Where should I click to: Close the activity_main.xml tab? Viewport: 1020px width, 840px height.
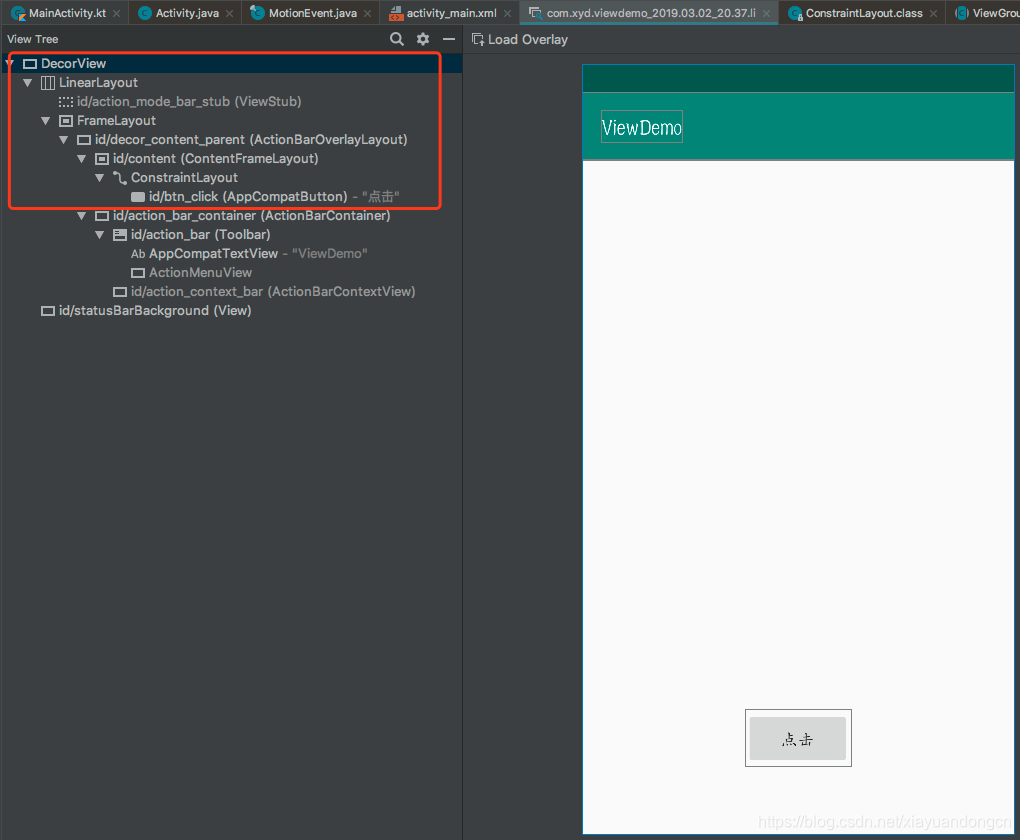coord(507,13)
